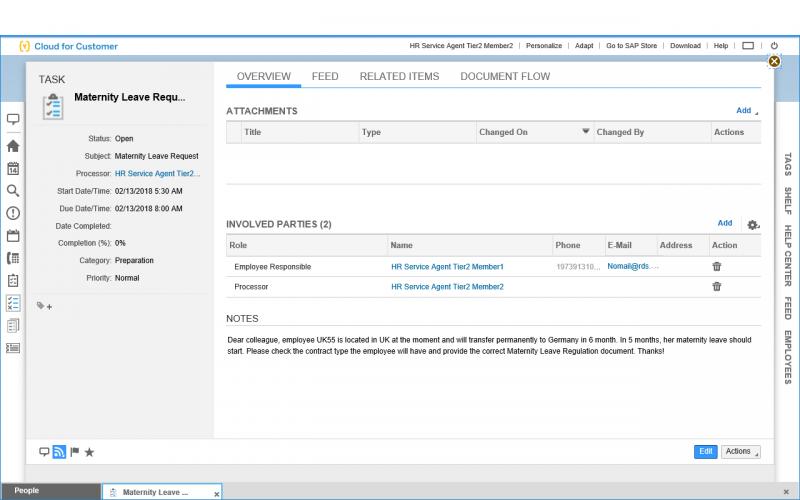Screen dimensions: 800x500
Task: Switch to the OVERVIEW tab
Action: [263, 77]
